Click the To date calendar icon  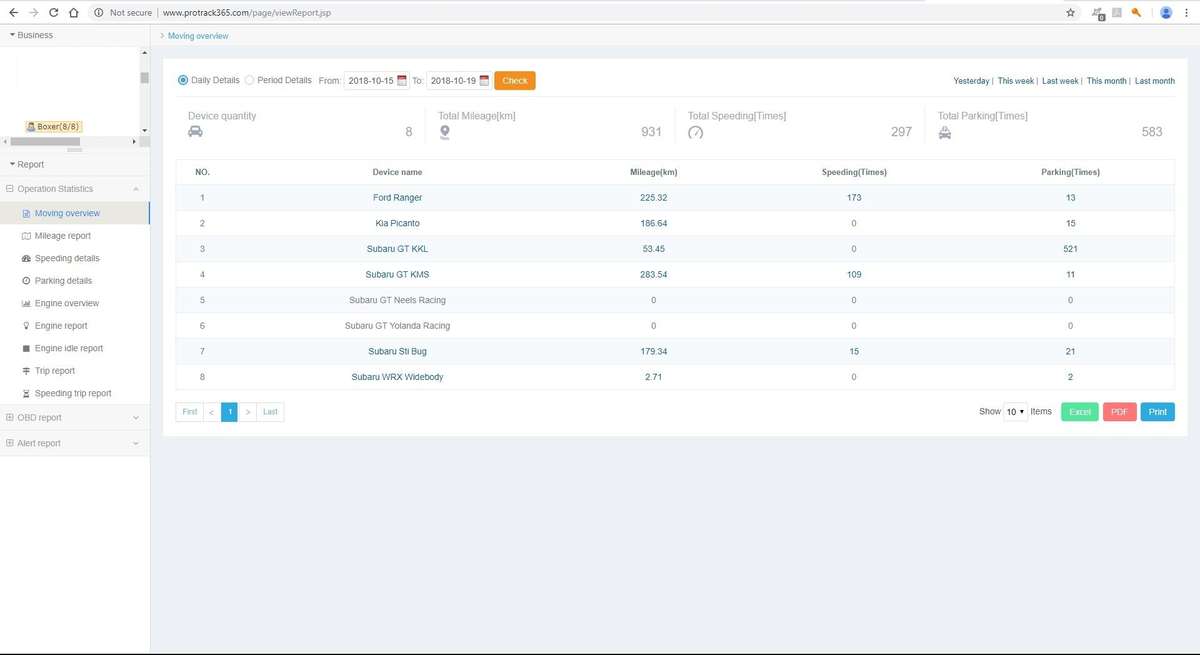(x=484, y=81)
